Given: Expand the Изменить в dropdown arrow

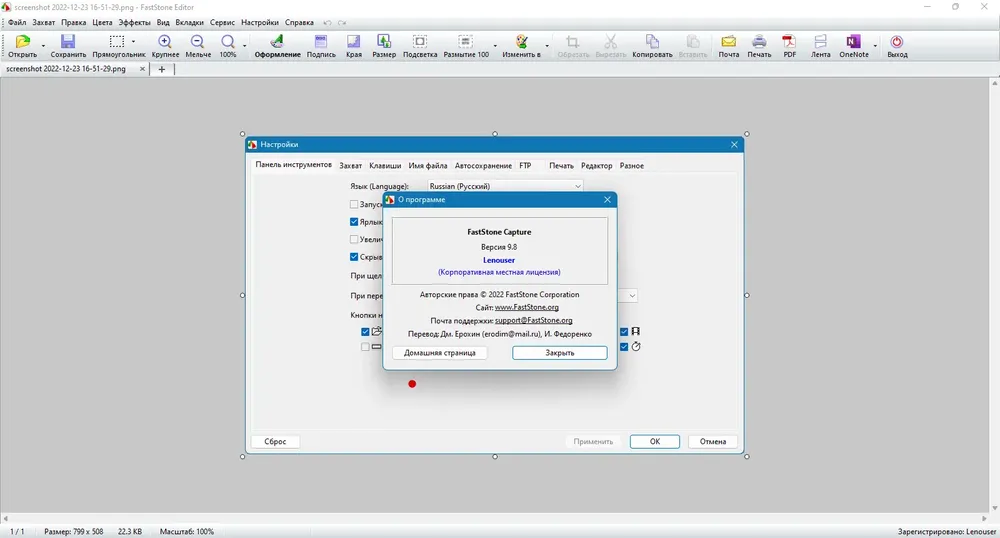Looking at the screenshot, I should coord(547,46).
